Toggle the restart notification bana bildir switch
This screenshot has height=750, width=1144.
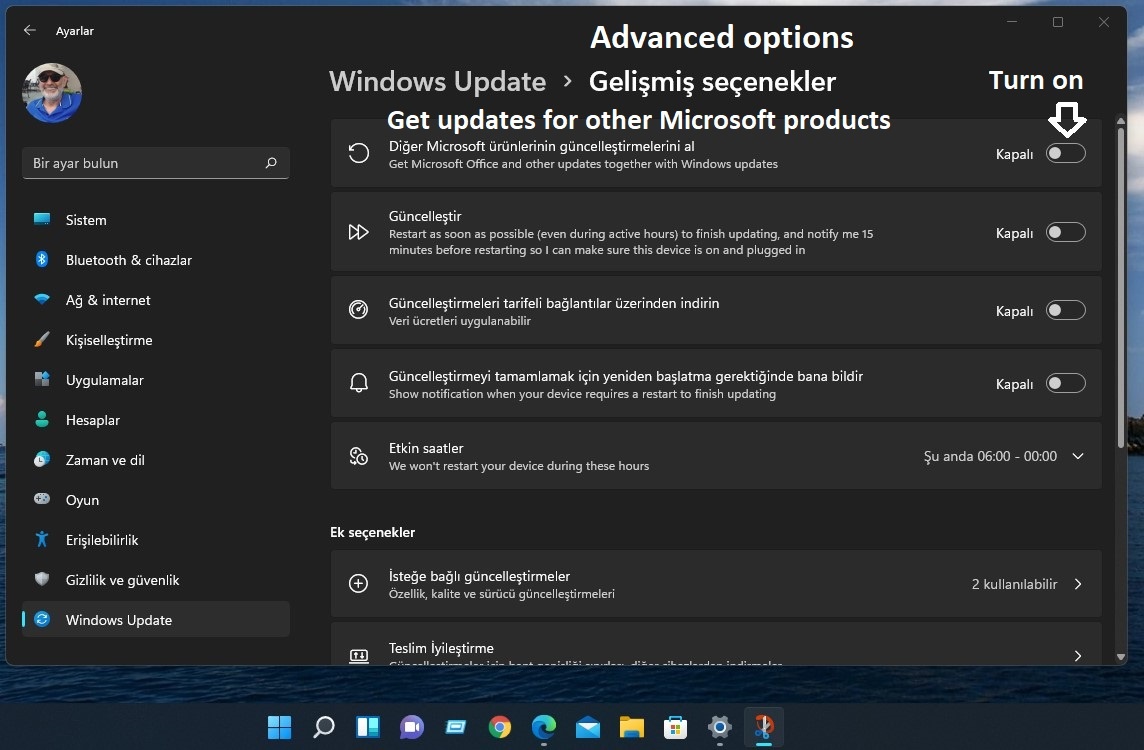(x=1066, y=383)
